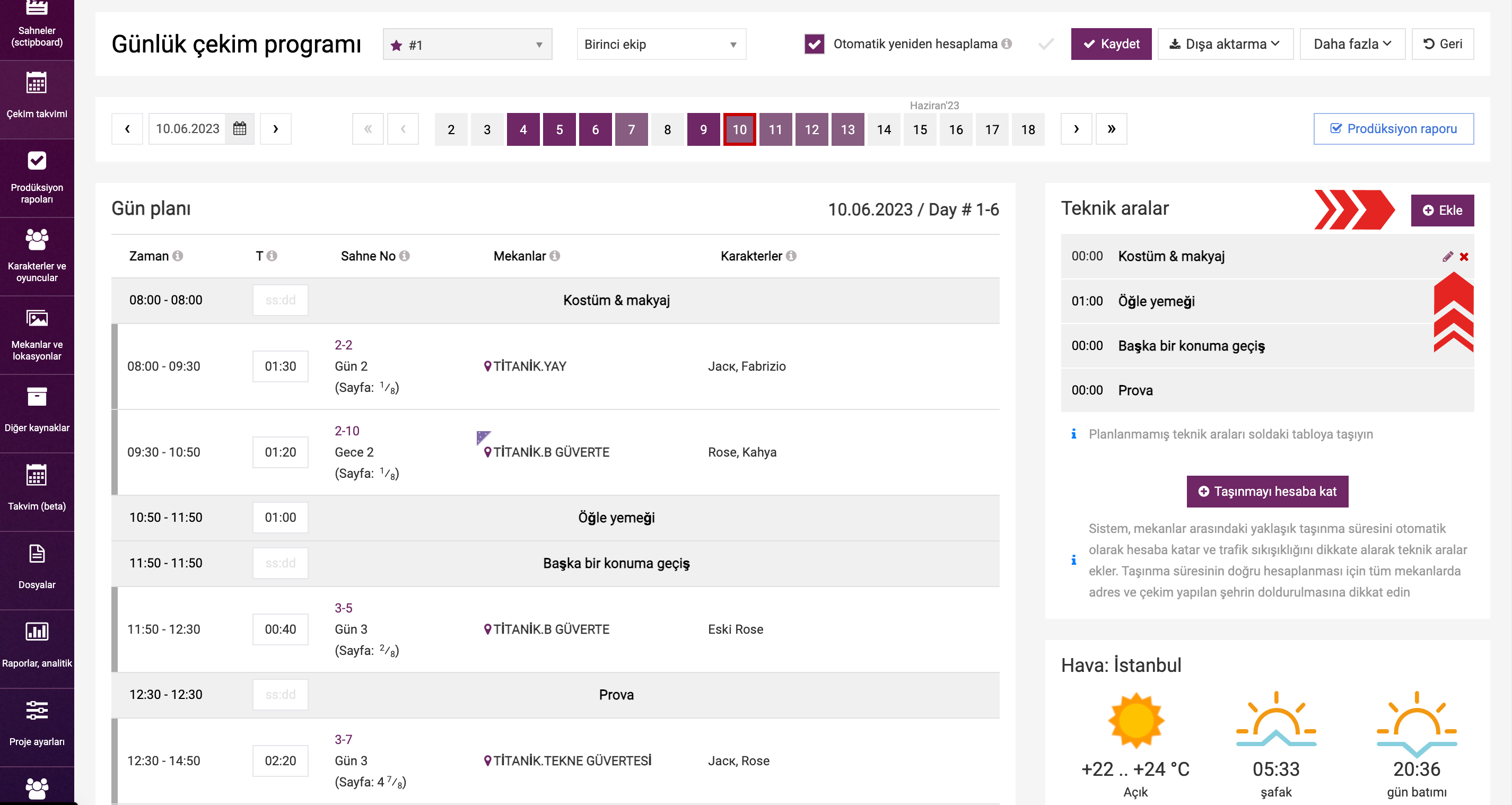Edit the 02:20 duration for scene 3-7
This screenshot has height=805, width=1512.
(281, 760)
